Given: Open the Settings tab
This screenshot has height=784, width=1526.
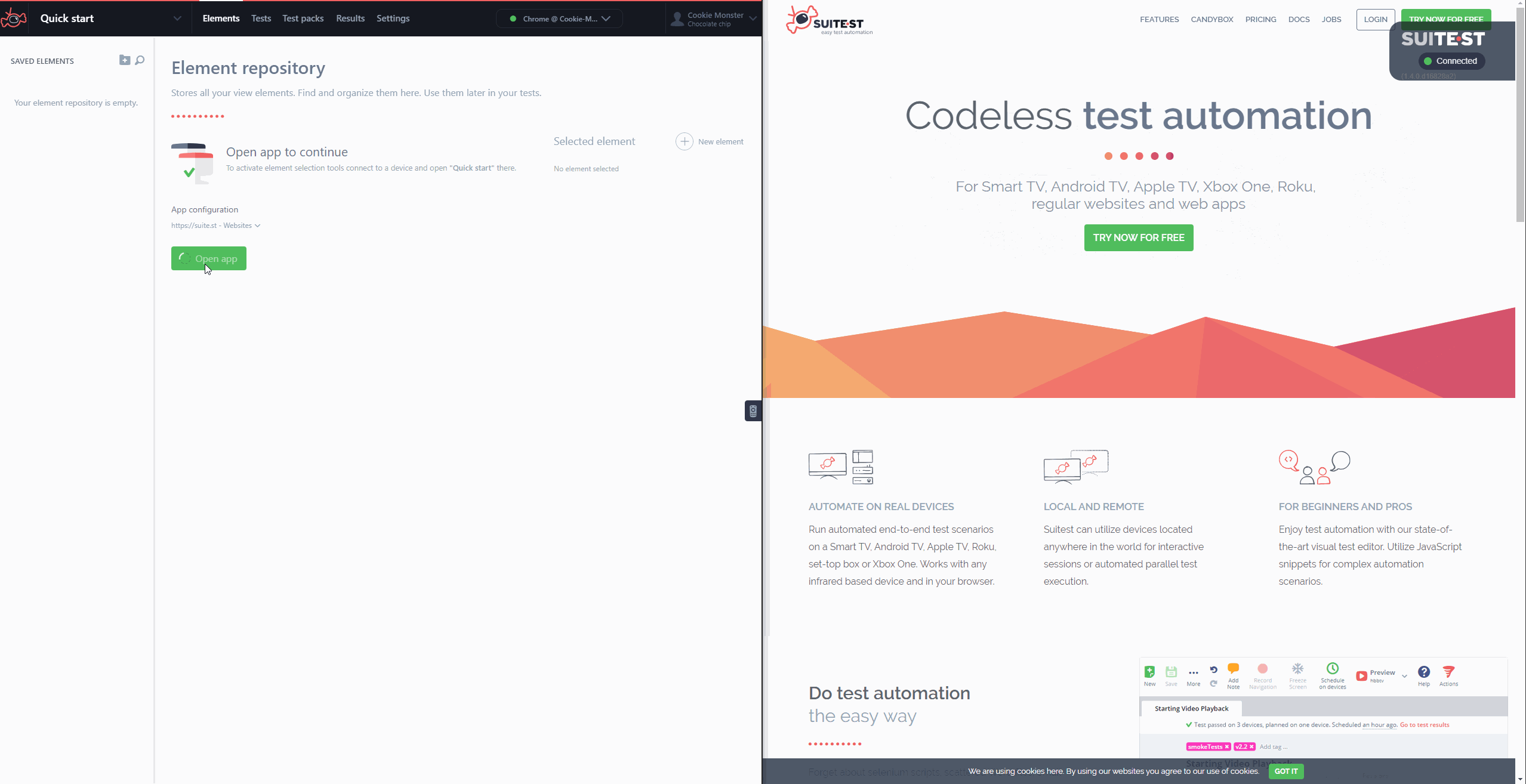Looking at the screenshot, I should (x=393, y=18).
